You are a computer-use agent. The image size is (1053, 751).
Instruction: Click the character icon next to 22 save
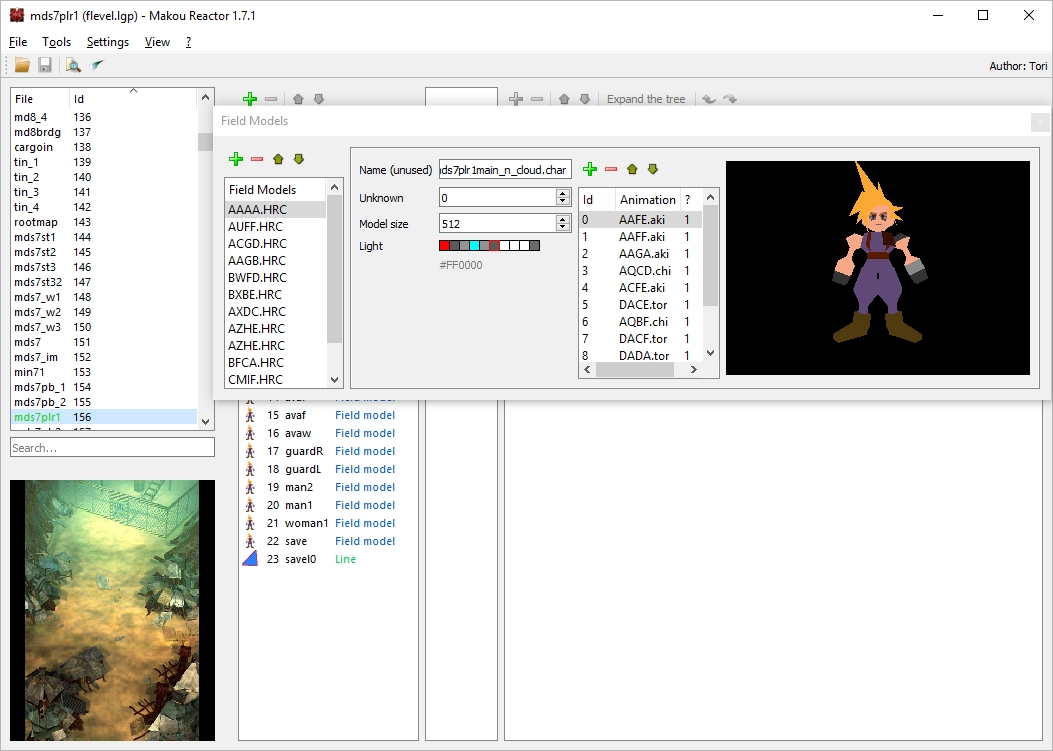[250, 541]
